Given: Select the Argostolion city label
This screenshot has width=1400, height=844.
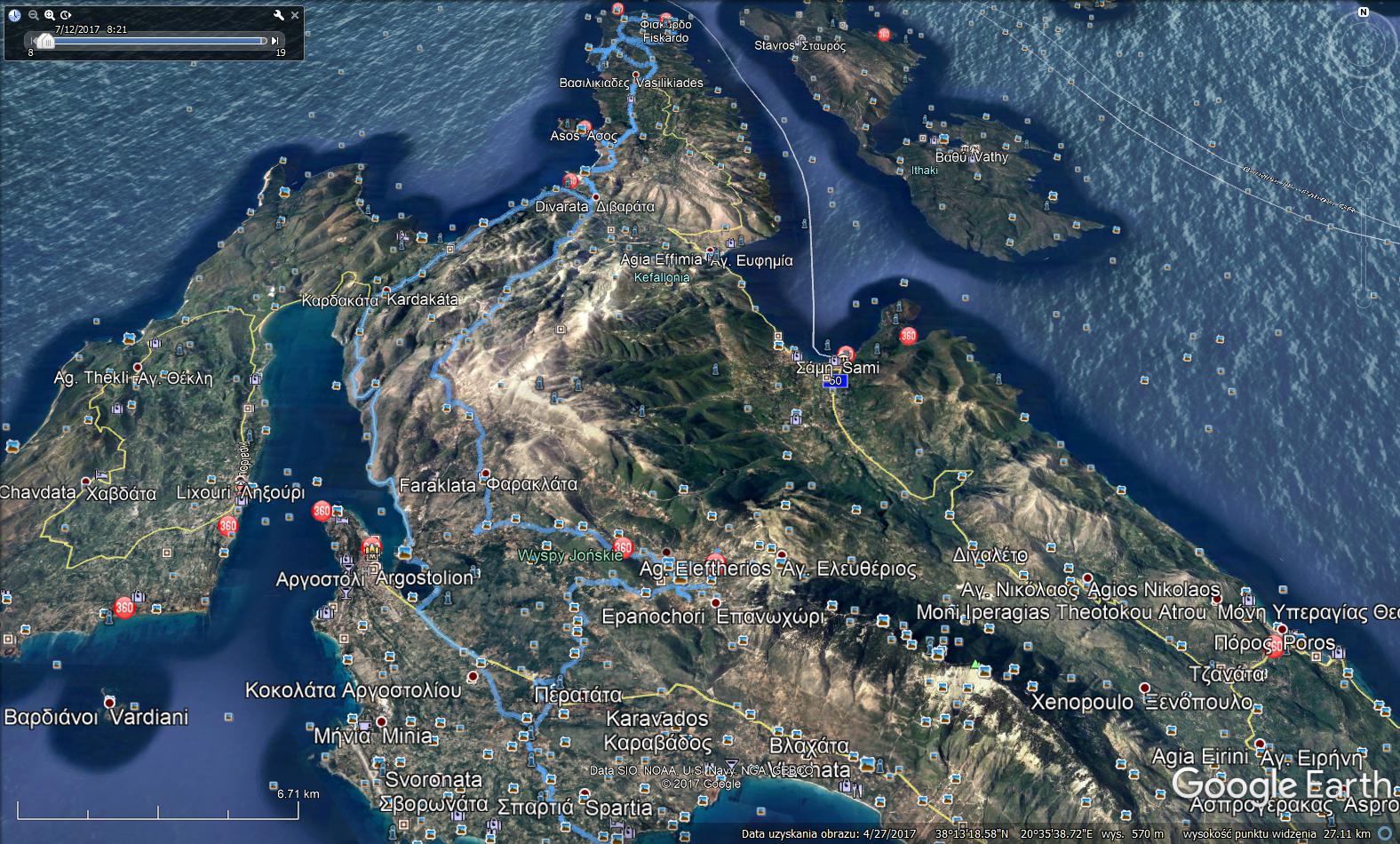Looking at the screenshot, I should 425,578.
